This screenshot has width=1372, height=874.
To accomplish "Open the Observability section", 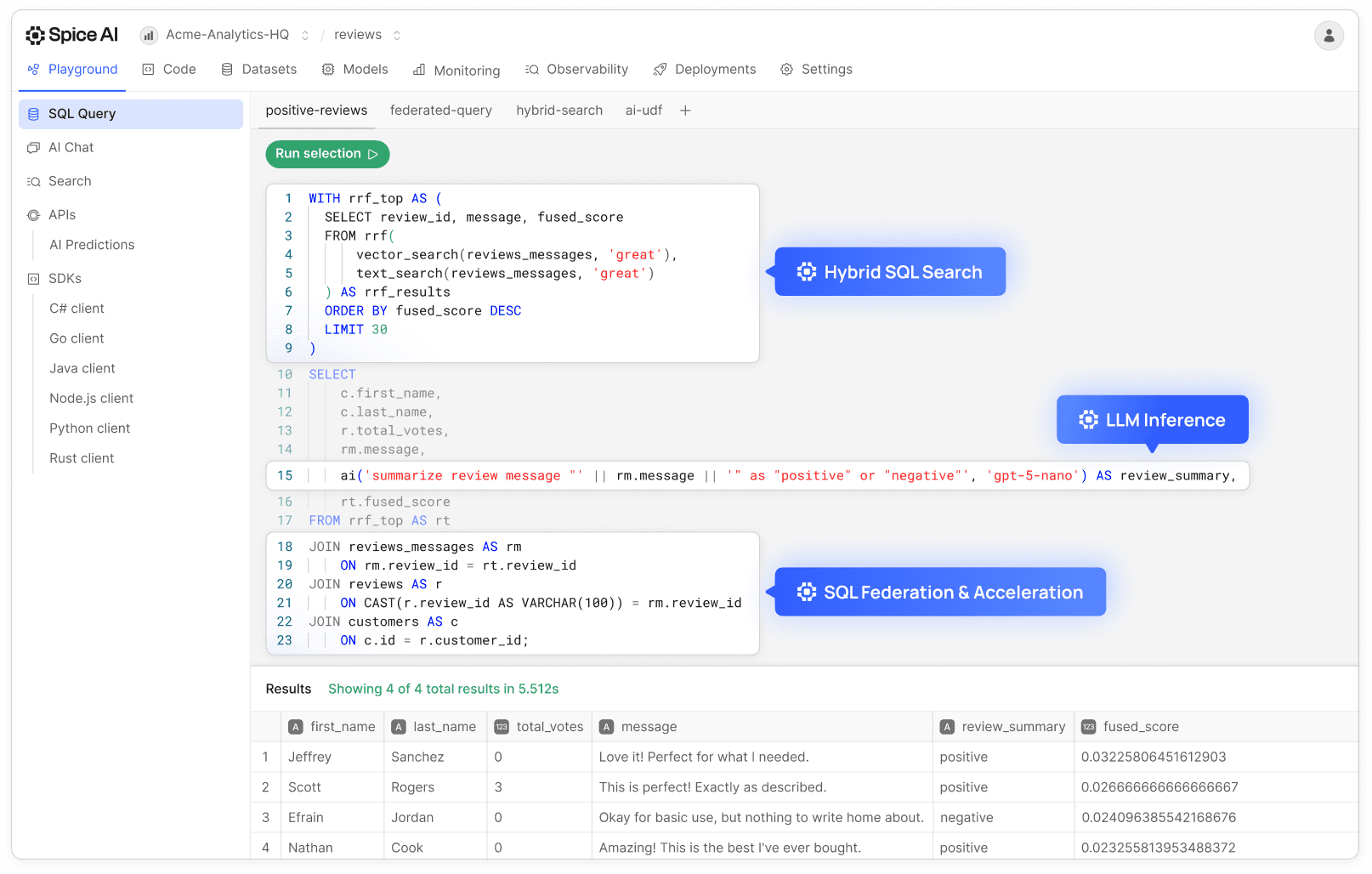I will (576, 69).
